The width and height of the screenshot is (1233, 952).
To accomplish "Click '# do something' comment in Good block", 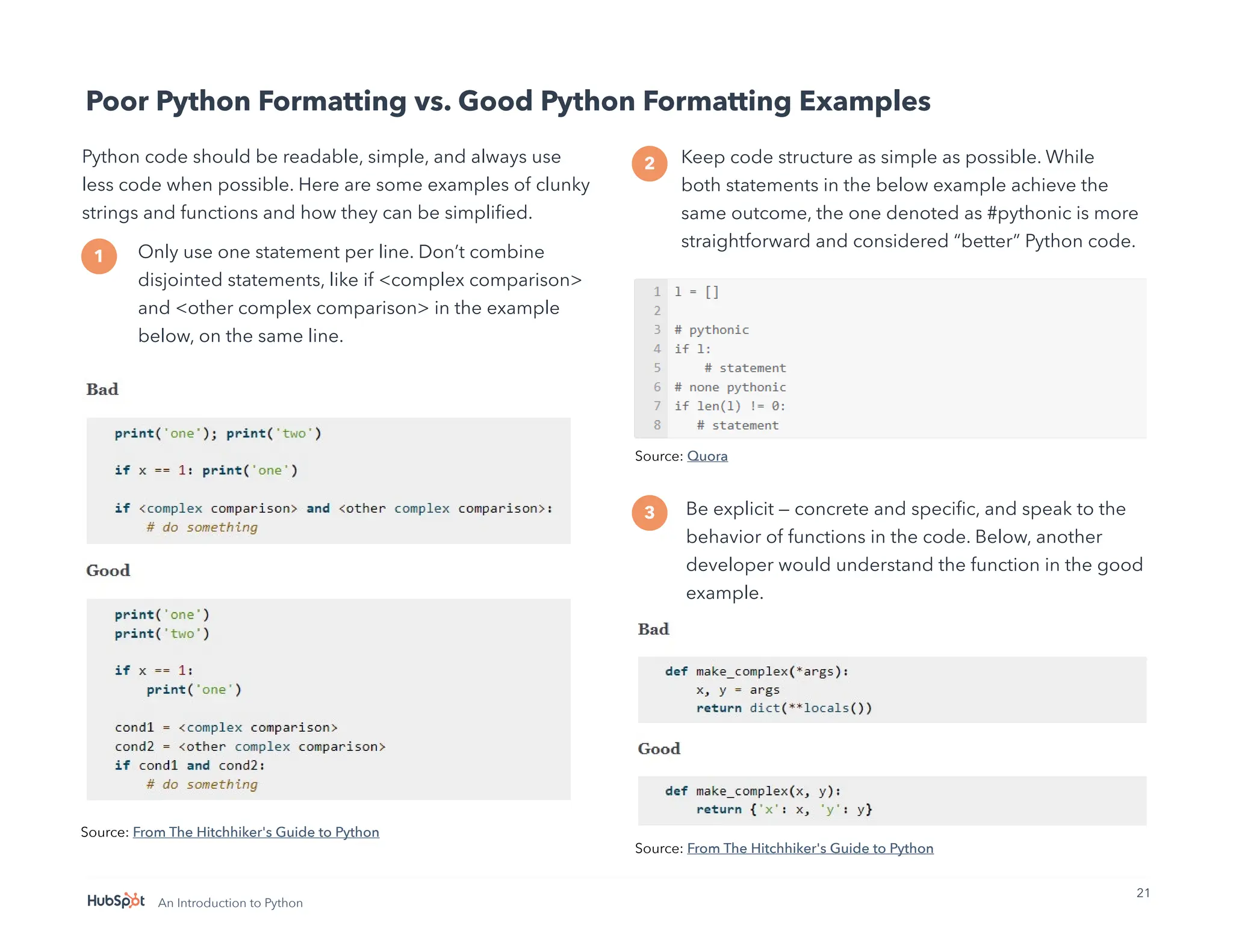I will point(202,785).
